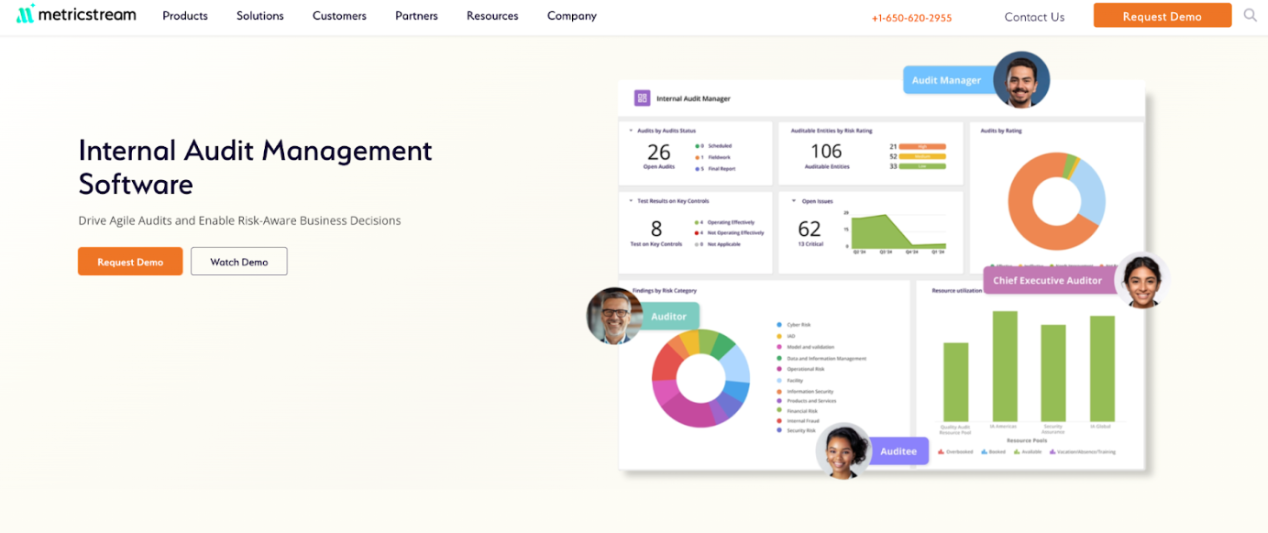
Task: Click the phone number +1-650-620-2955
Action: pyautogui.click(x=911, y=18)
